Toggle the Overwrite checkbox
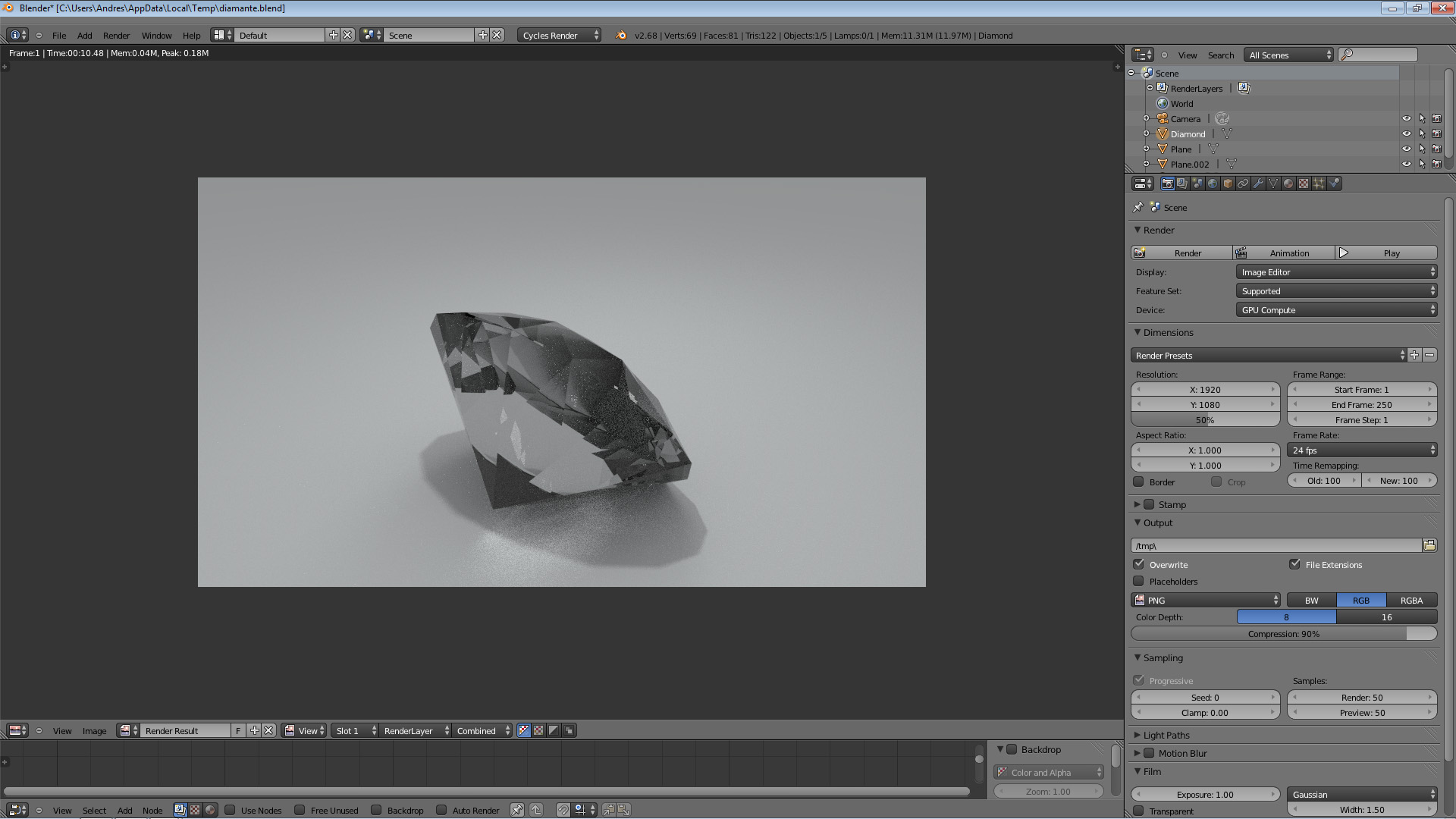Viewport: 1456px width, 819px height. click(1139, 564)
